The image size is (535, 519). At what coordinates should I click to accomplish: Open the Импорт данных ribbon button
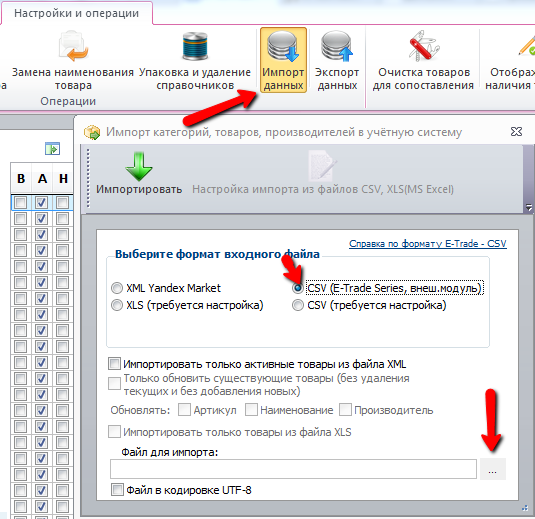283,60
